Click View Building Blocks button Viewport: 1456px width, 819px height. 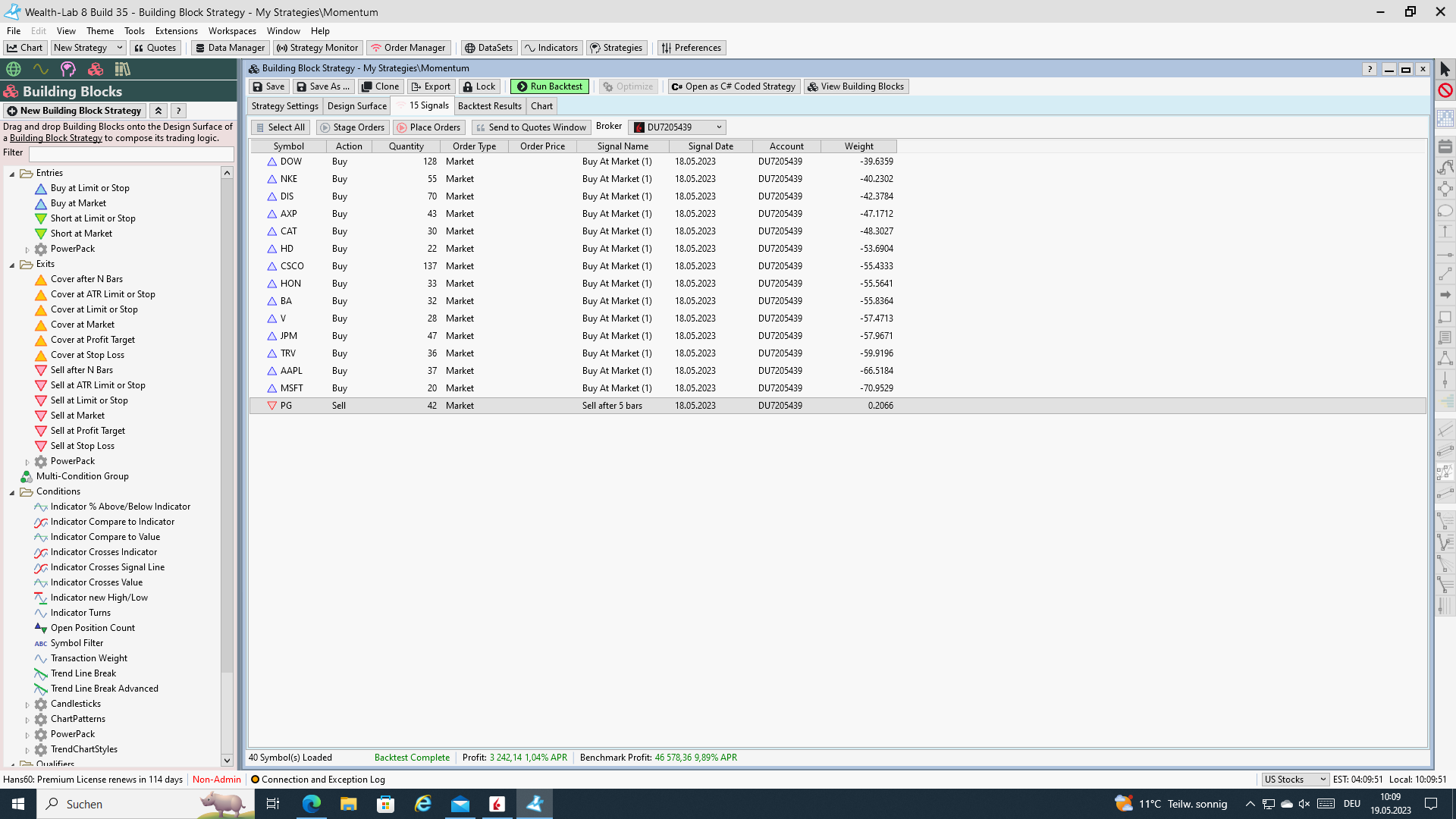[x=856, y=86]
